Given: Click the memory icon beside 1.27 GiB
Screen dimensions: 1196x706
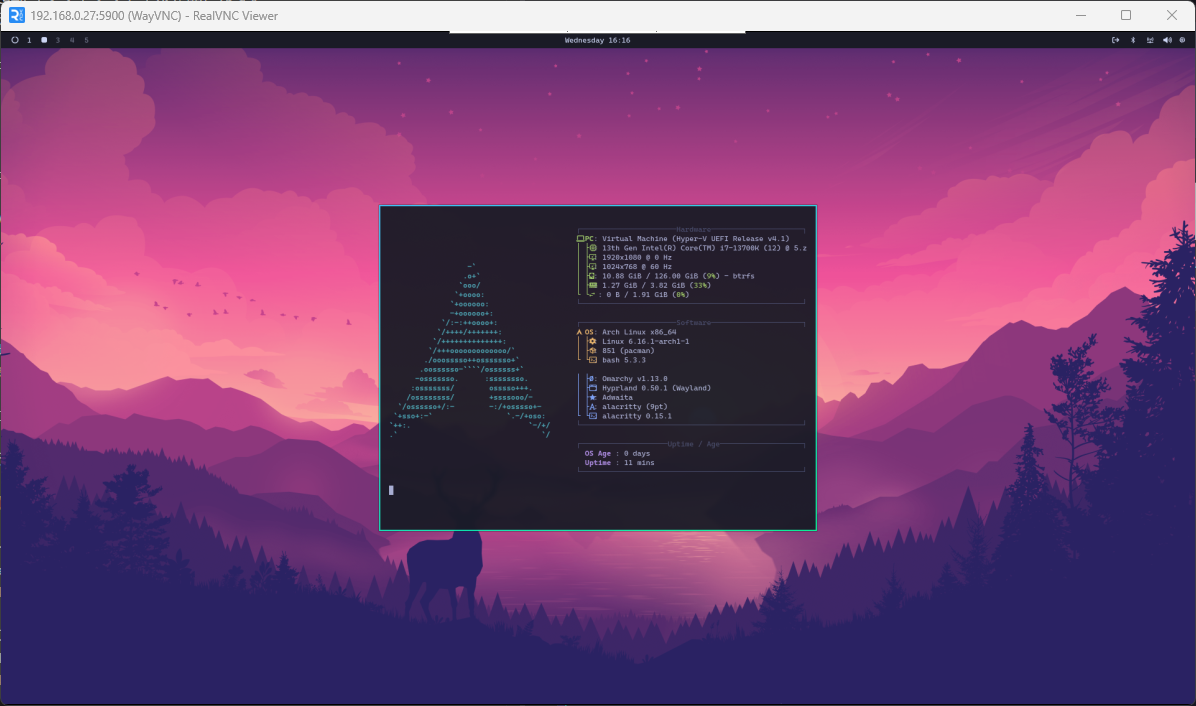Looking at the screenshot, I should [593, 285].
